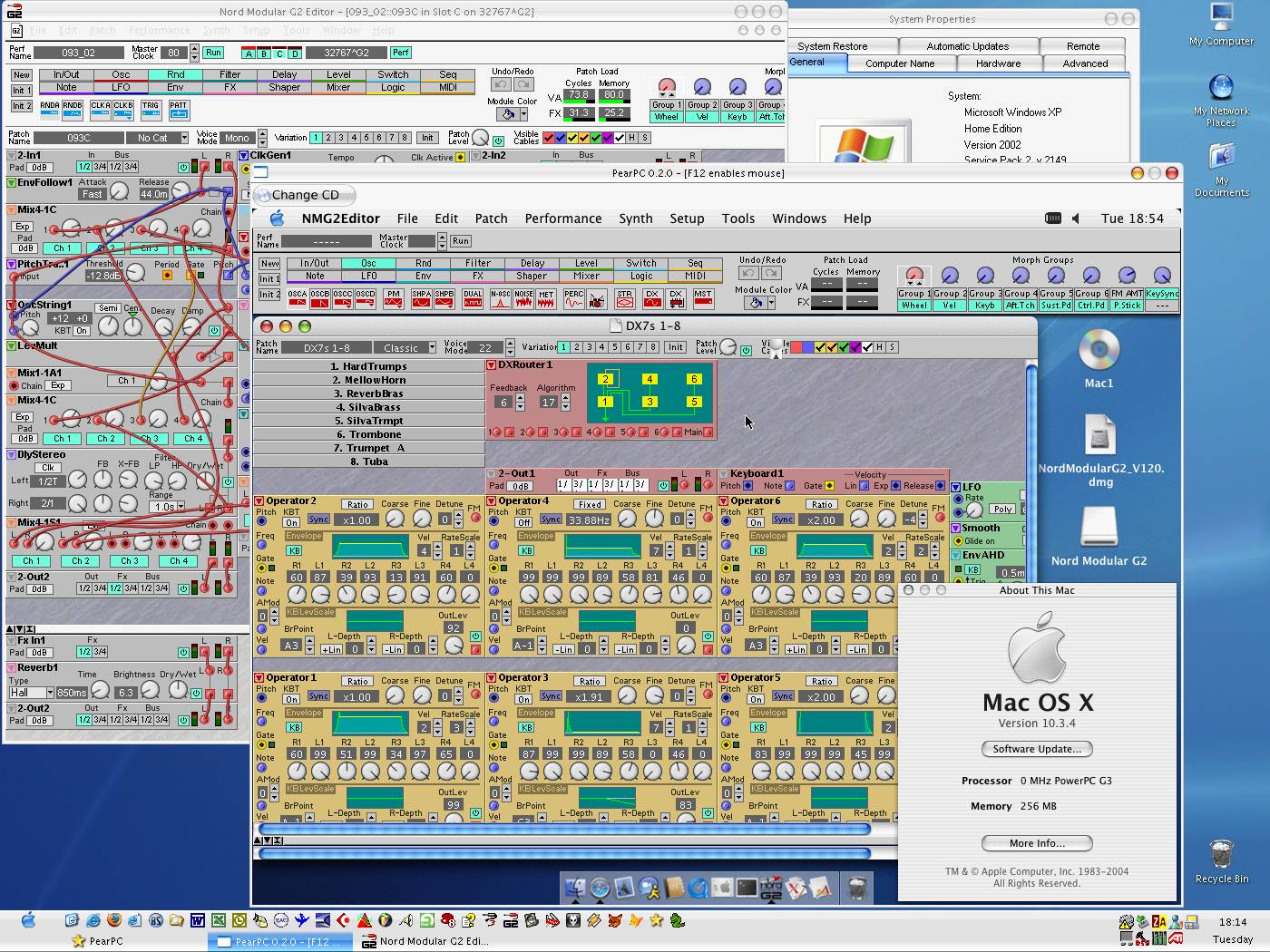Click More Info in About This Mac

(1037, 843)
